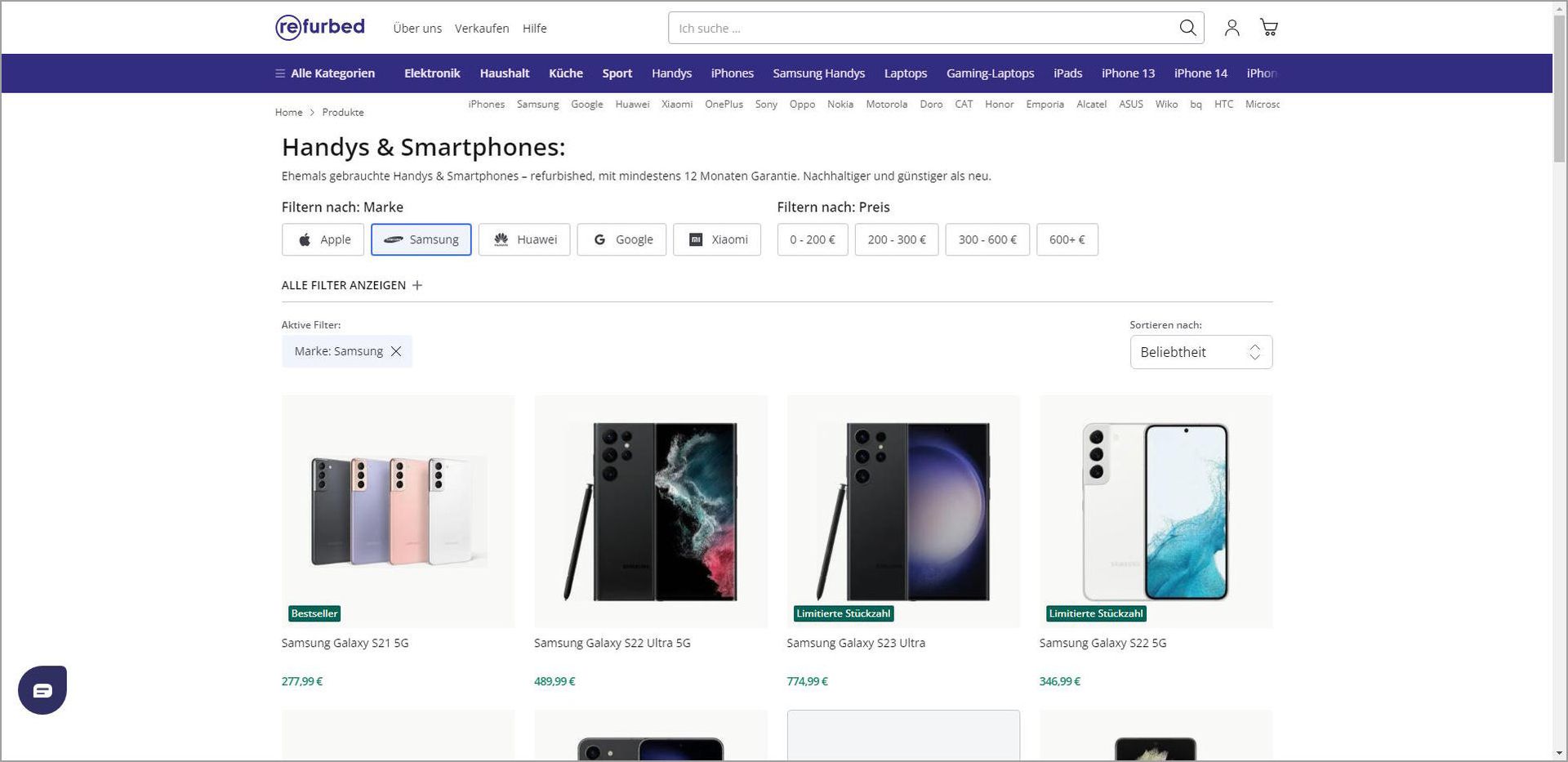Click the plus icon beside Alle Filter Anzeigen

coord(417,285)
